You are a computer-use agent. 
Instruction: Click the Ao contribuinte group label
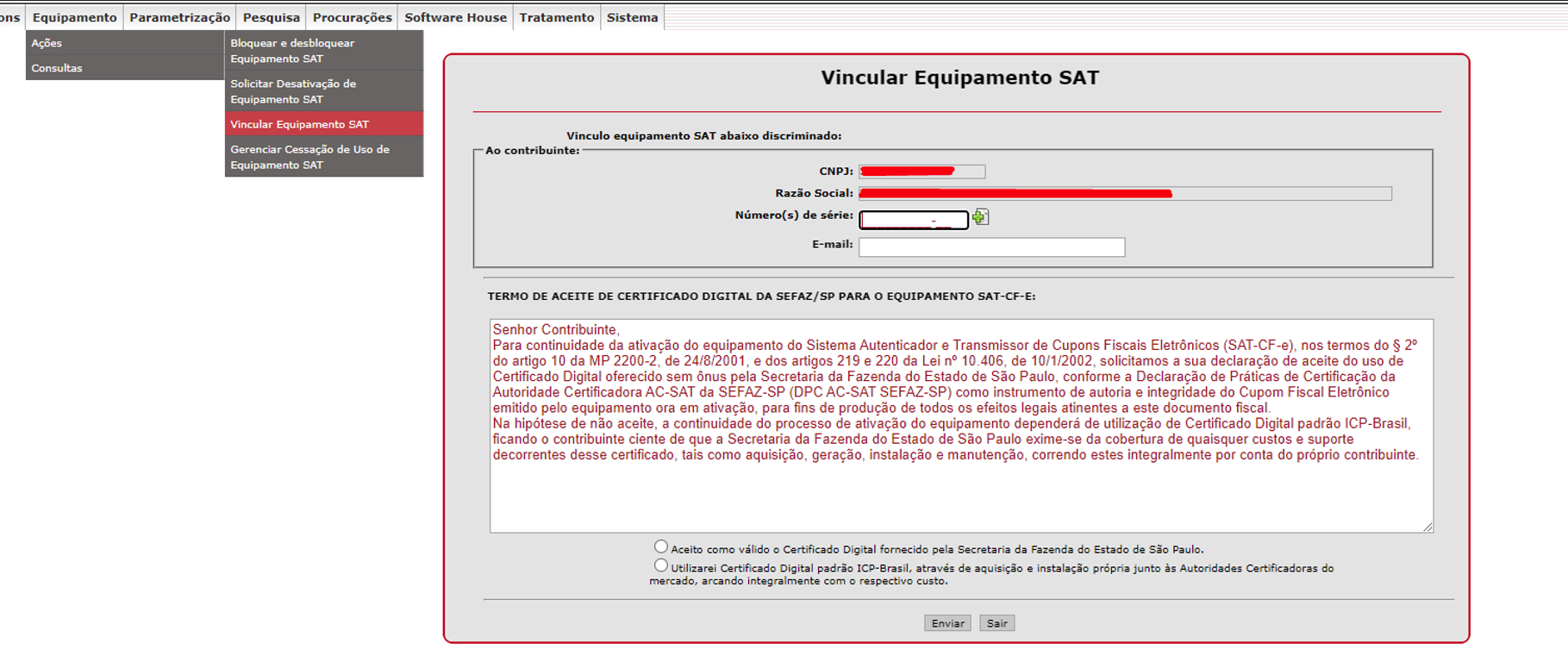533,151
